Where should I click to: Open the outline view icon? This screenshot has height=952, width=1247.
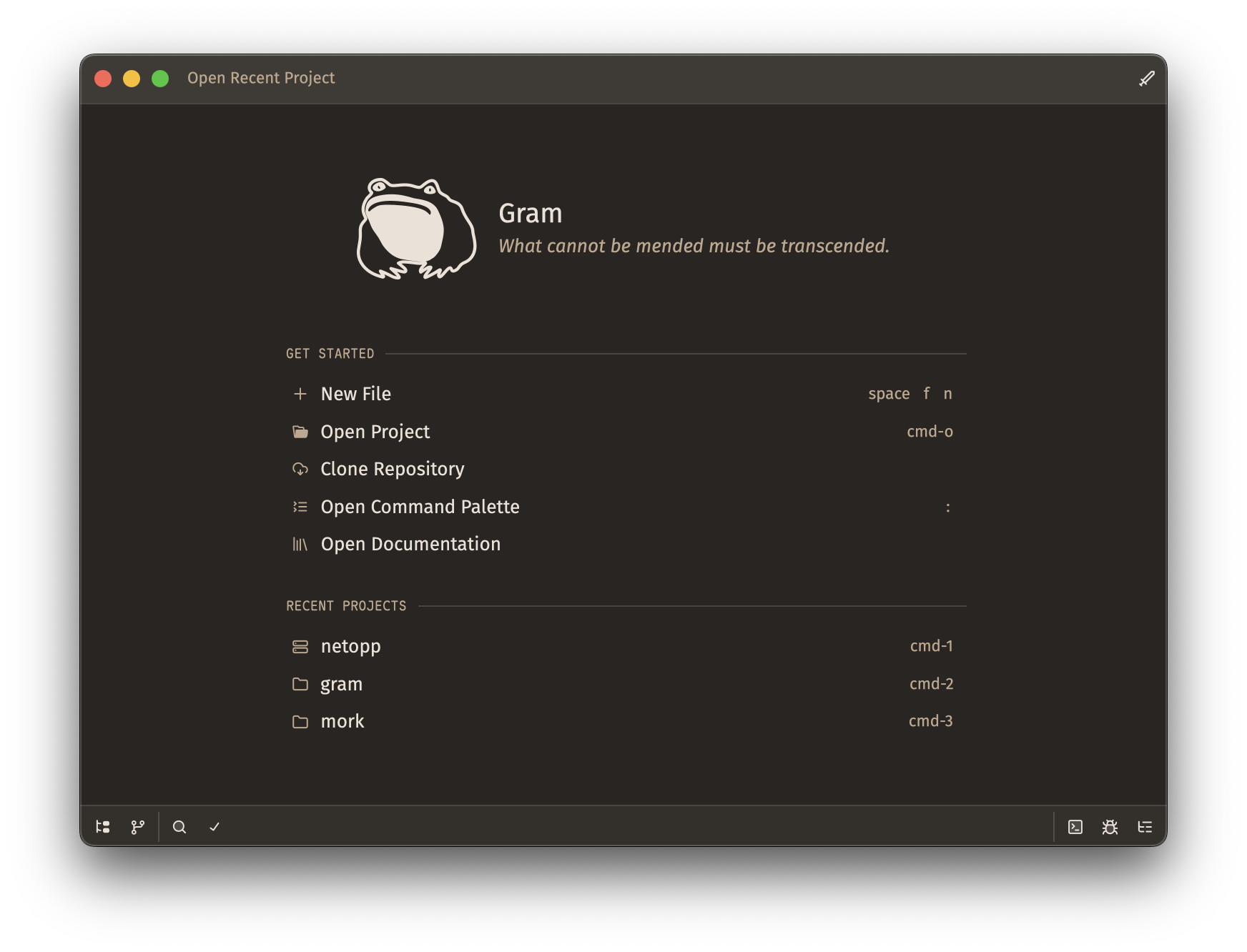click(1145, 827)
